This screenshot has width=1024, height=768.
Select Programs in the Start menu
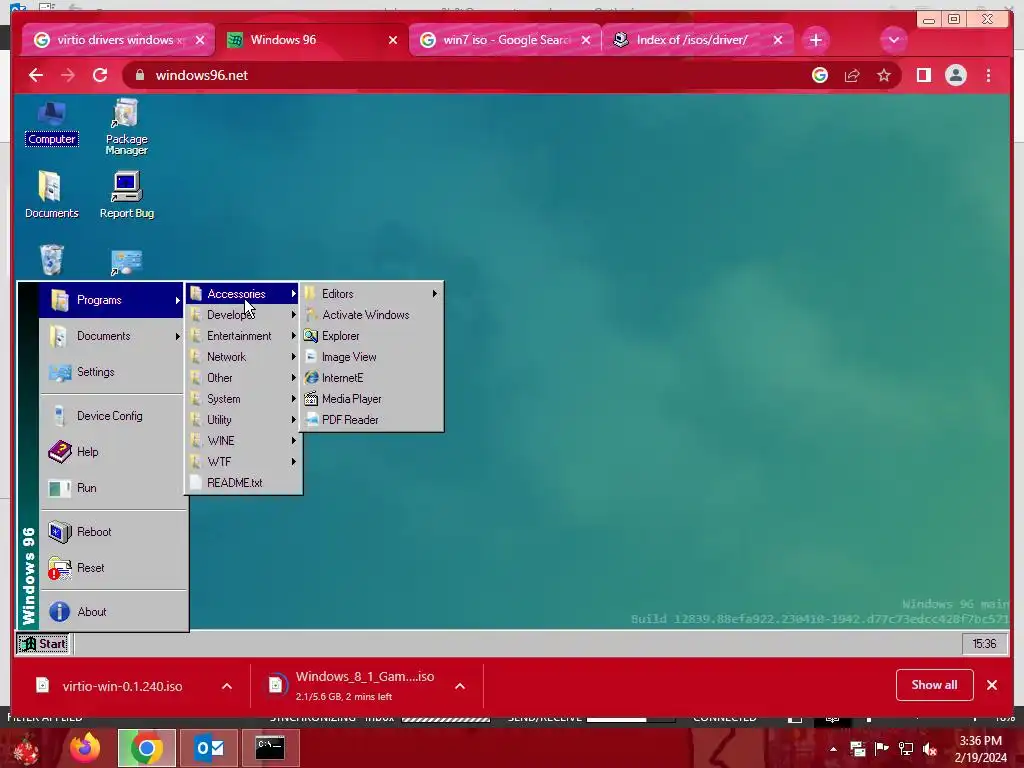pyautogui.click(x=111, y=300)
